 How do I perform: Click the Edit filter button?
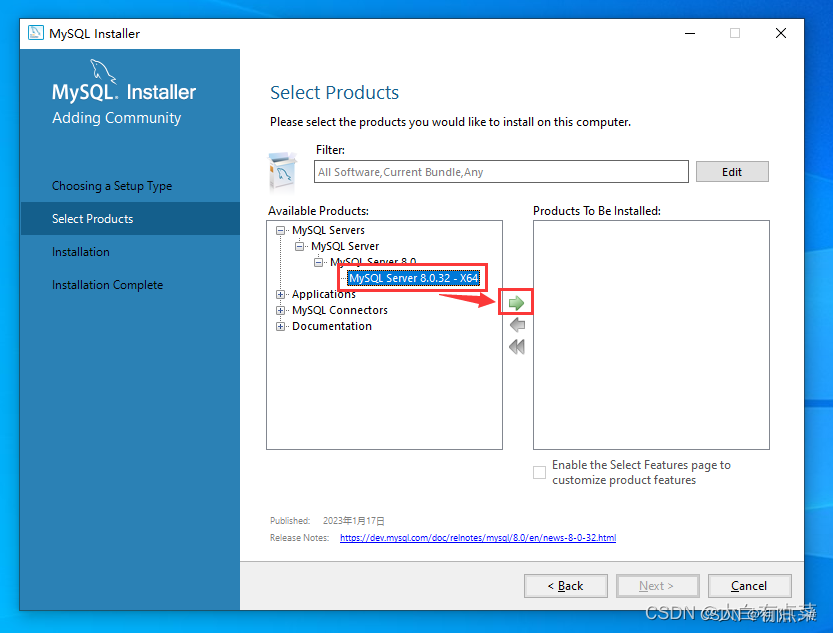pyautogui.click(x=732, y=172)
